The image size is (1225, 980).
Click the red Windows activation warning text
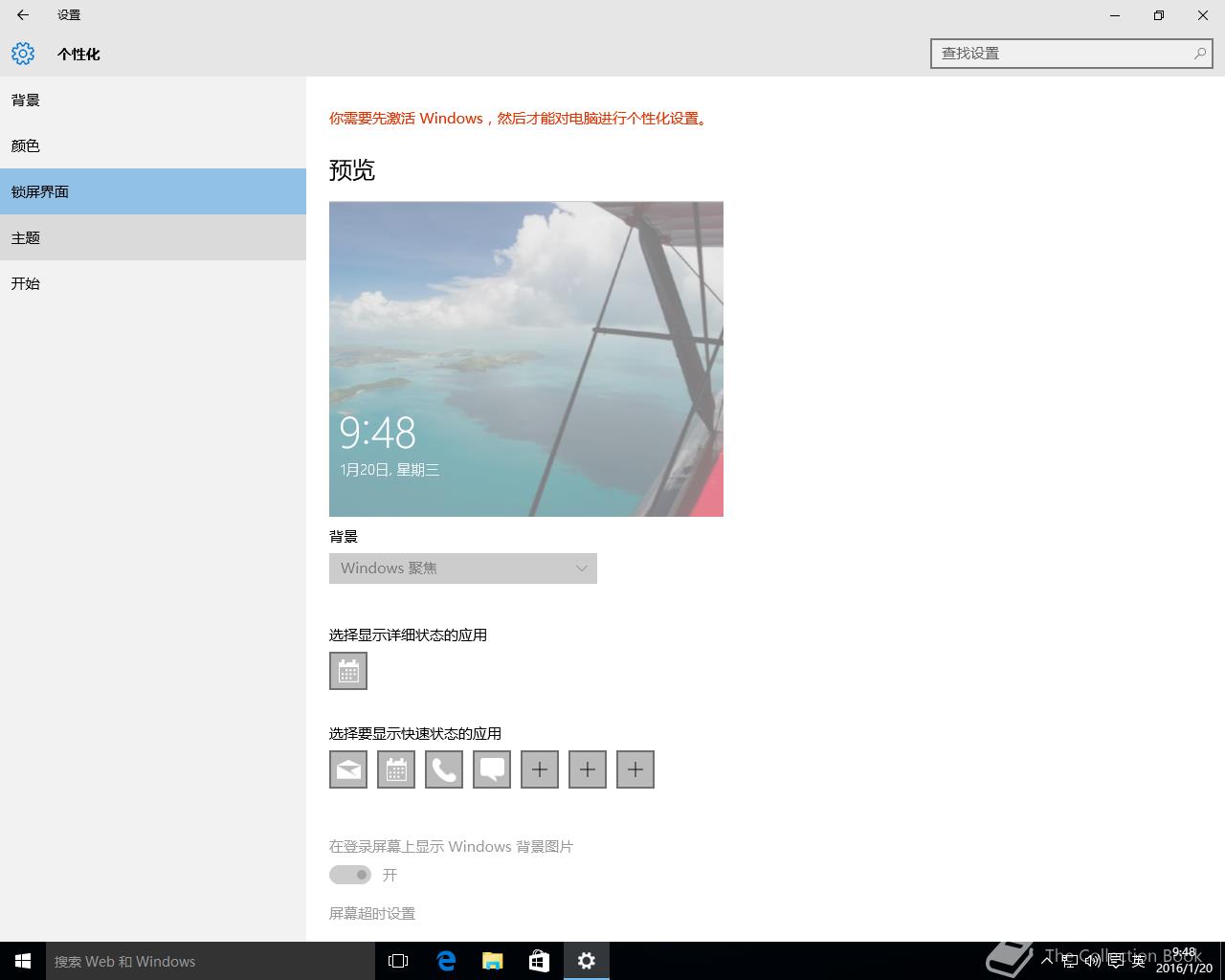[x=520, y=119]
